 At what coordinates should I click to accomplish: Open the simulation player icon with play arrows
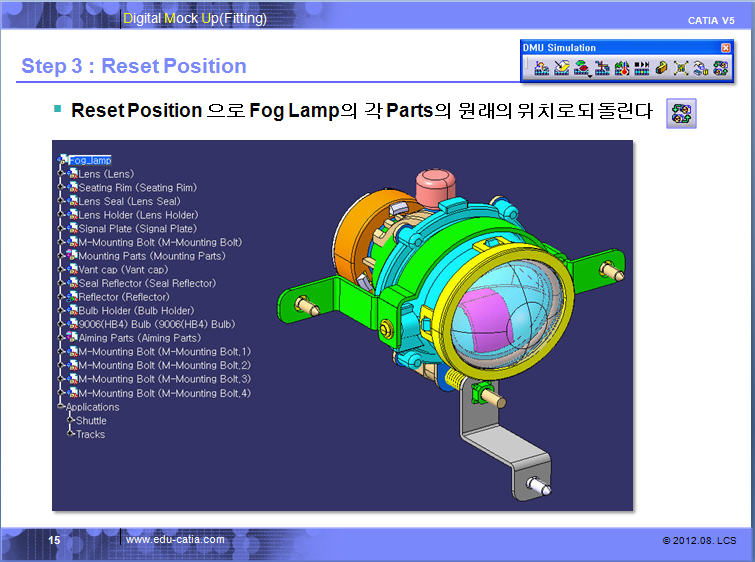[642, 68]
